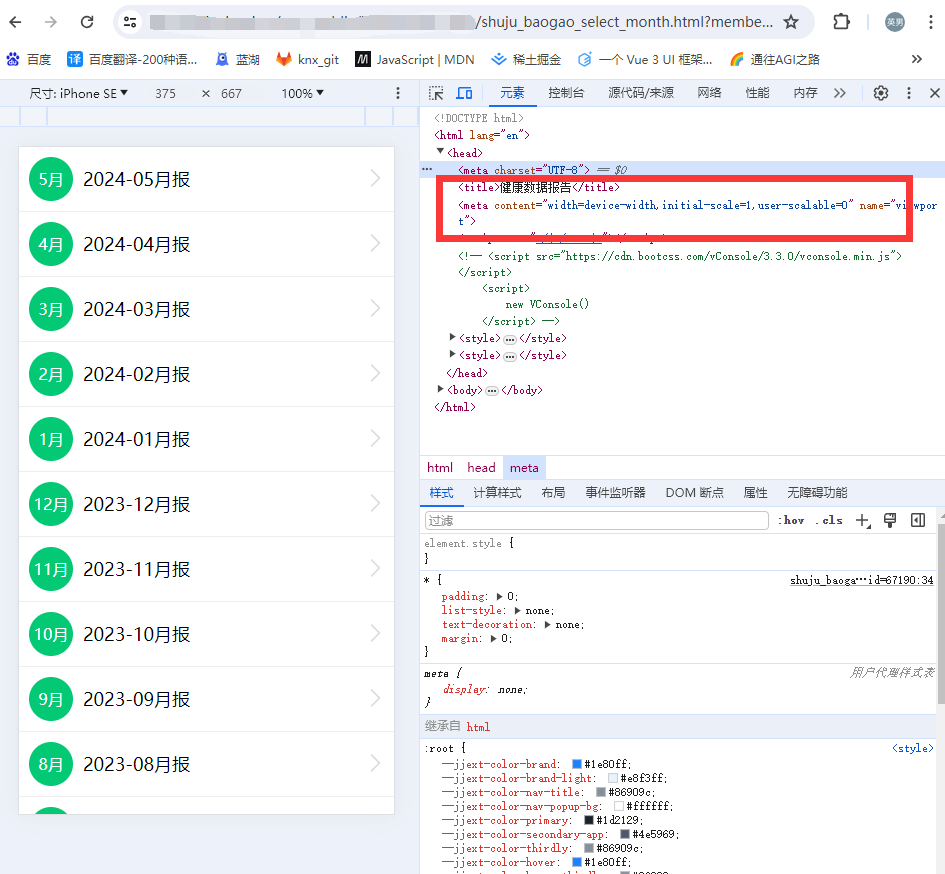
Task: Switch to the 内存 tab
Action: tap(805, 93)
